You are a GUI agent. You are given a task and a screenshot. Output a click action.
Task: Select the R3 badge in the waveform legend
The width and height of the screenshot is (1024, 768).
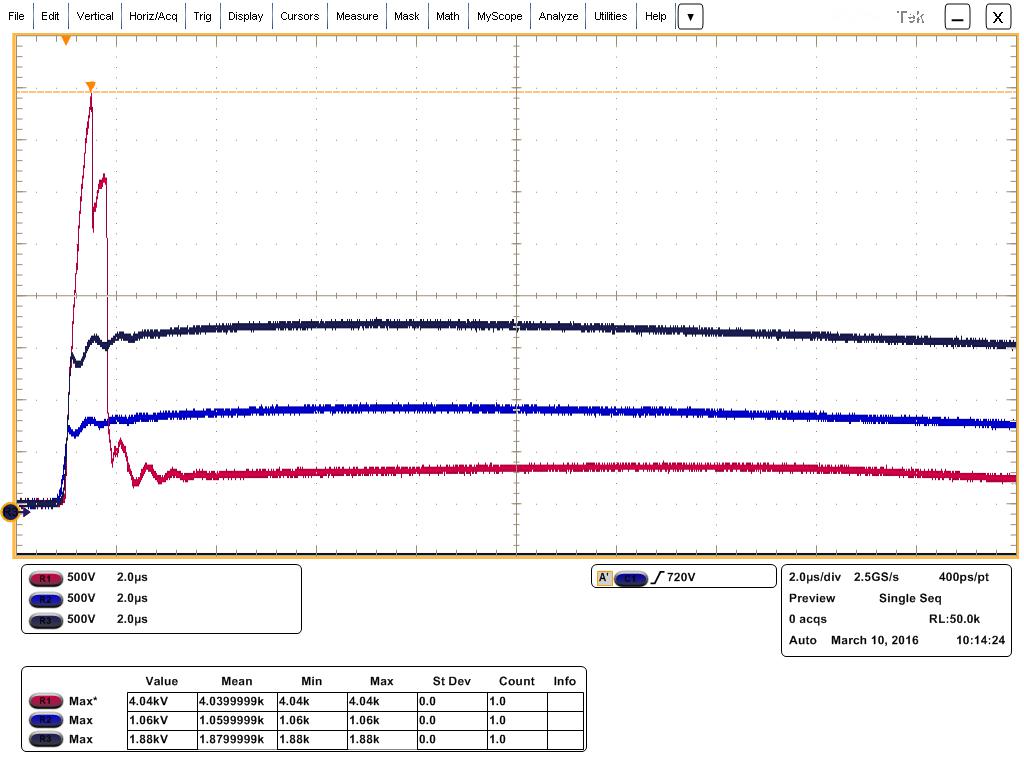42,619
